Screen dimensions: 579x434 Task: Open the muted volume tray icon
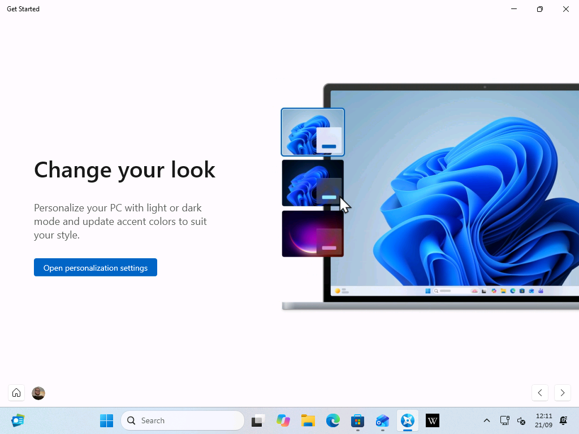pos(521,420)
